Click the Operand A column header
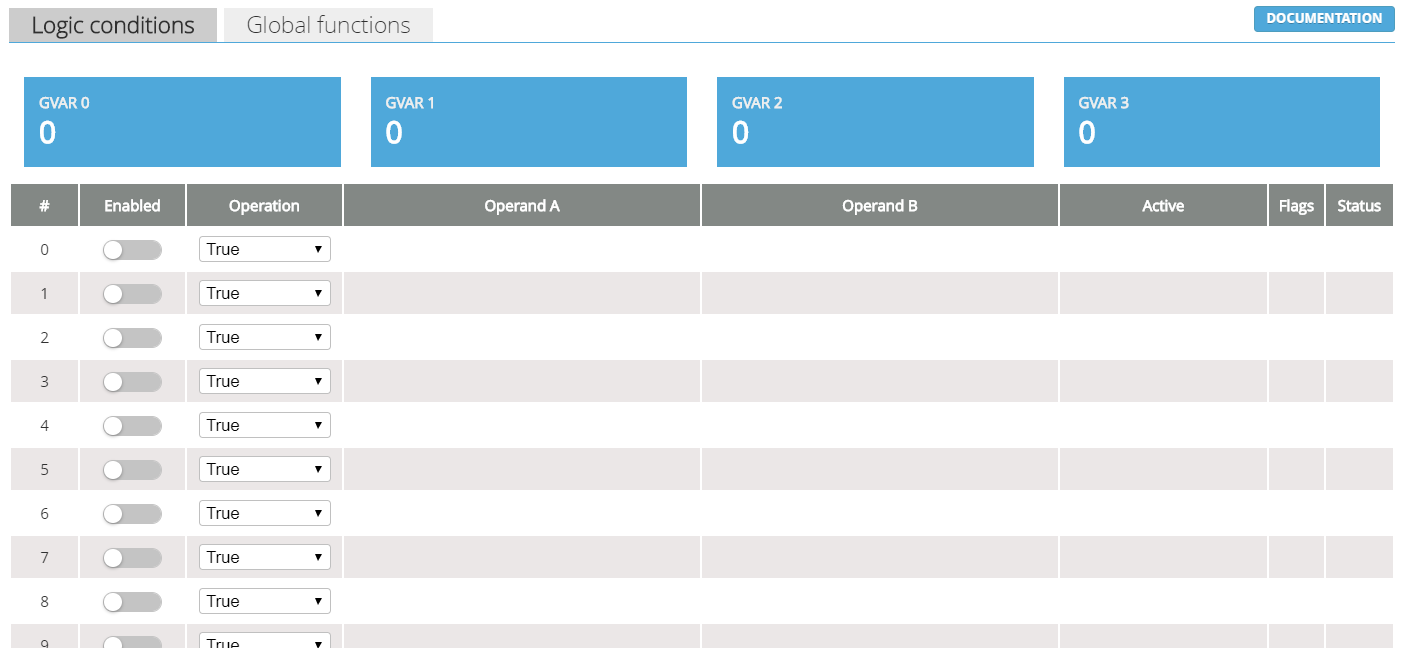Screen dimensions: 1402x648 point(522,206)
